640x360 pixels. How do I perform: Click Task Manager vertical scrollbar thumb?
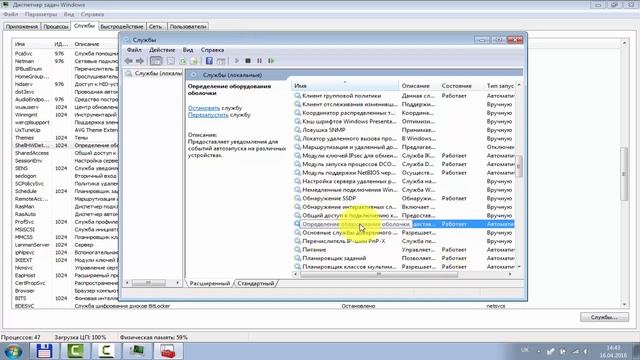tap(624, 174)
